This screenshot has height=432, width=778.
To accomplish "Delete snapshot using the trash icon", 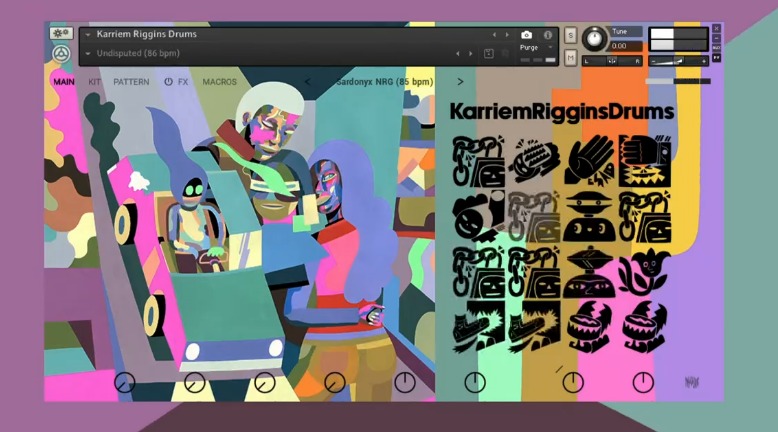I will (505, 54).
